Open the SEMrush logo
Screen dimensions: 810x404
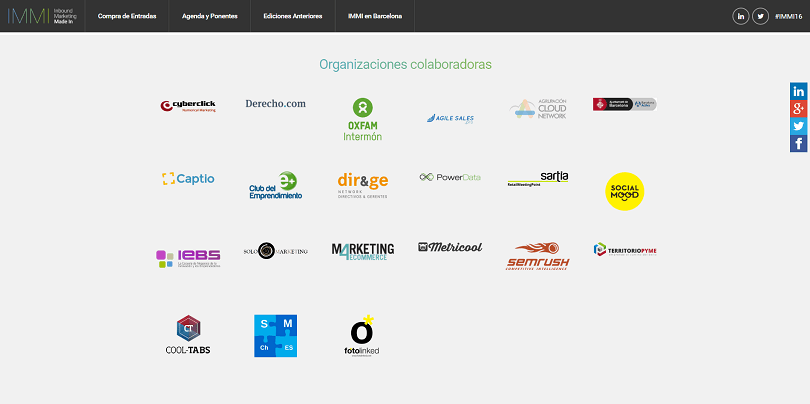click(x=538, y=256)
